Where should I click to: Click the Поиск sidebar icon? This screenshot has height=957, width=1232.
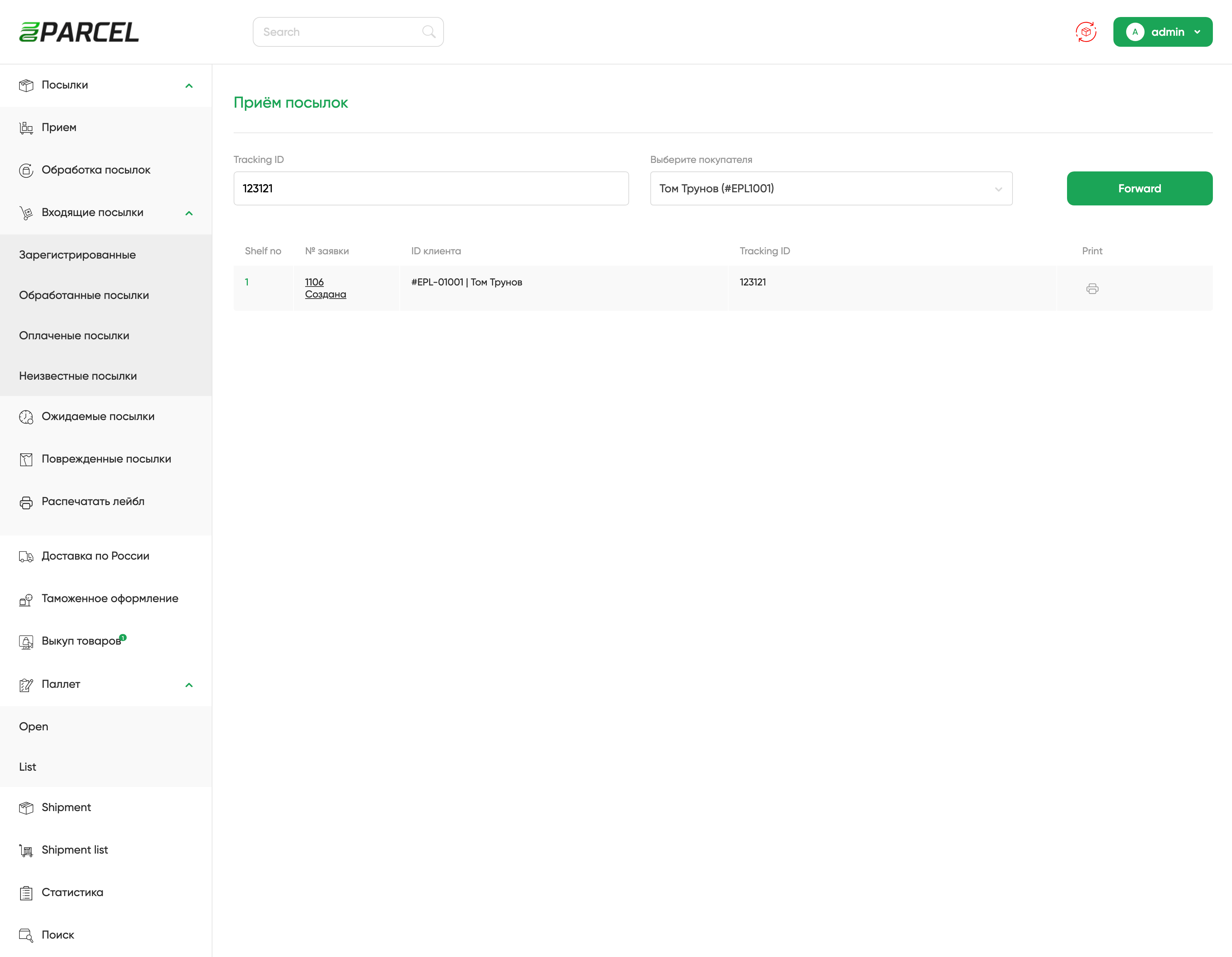click(26, 935)
